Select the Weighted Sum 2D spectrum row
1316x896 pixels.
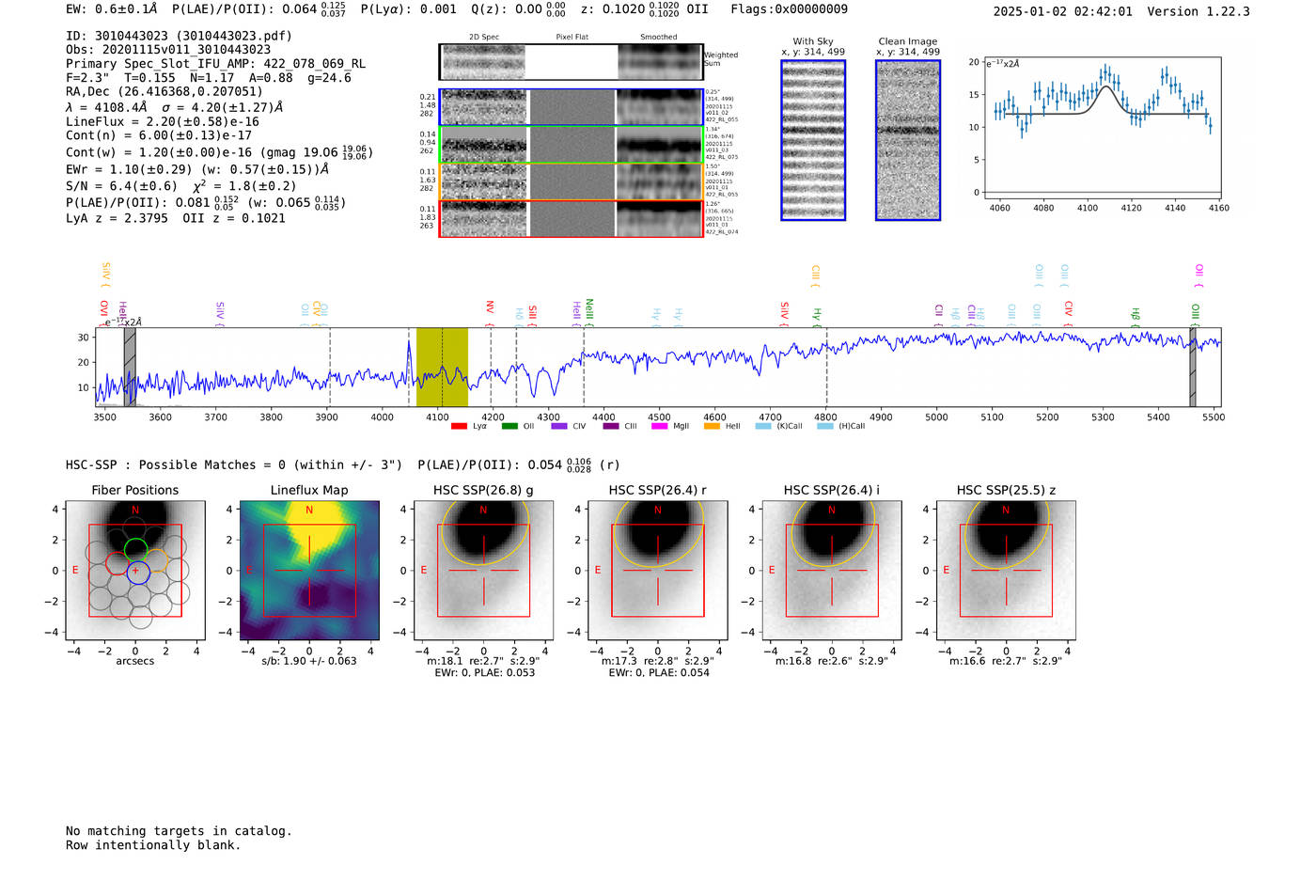point(571,62)
